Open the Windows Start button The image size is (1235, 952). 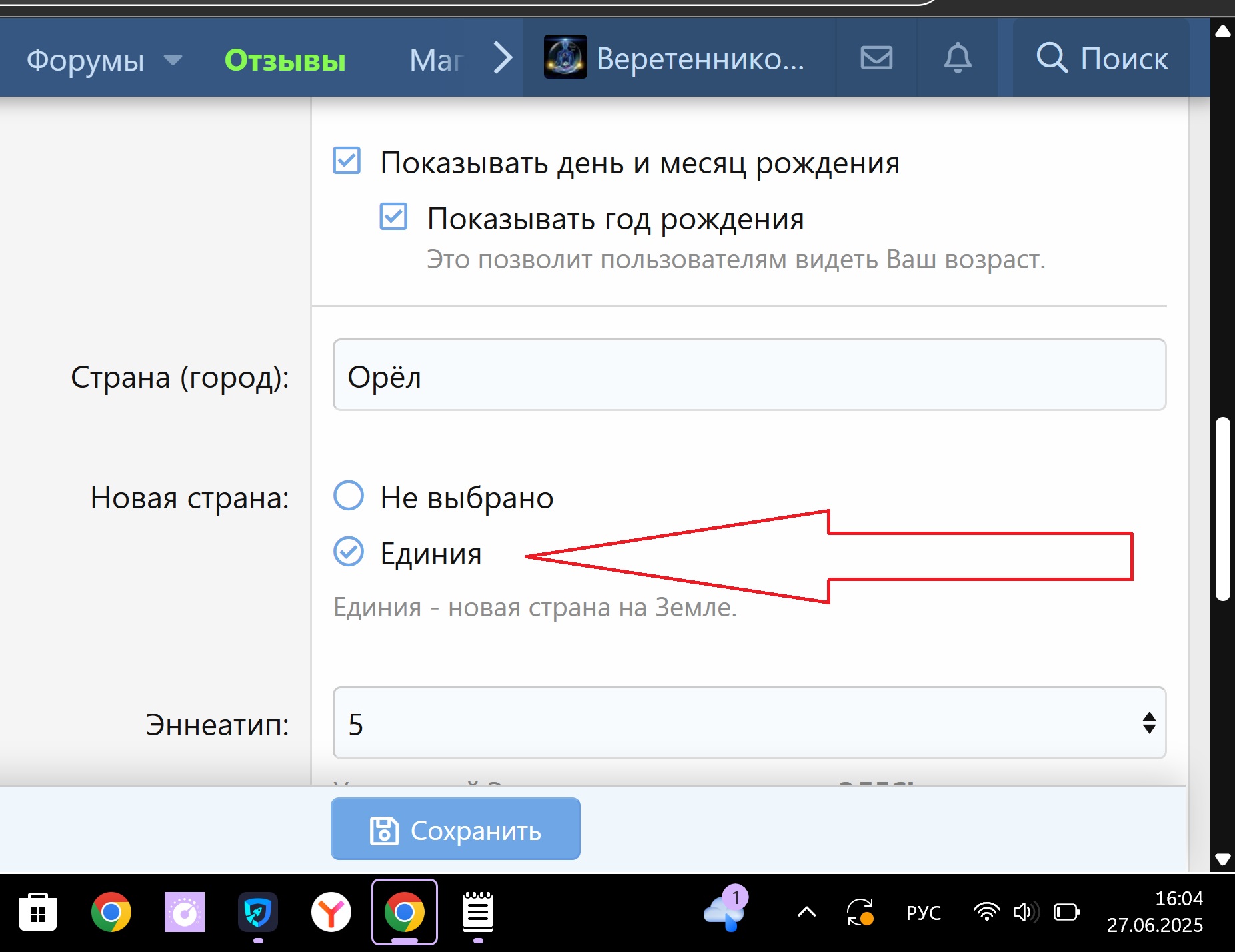38,912
